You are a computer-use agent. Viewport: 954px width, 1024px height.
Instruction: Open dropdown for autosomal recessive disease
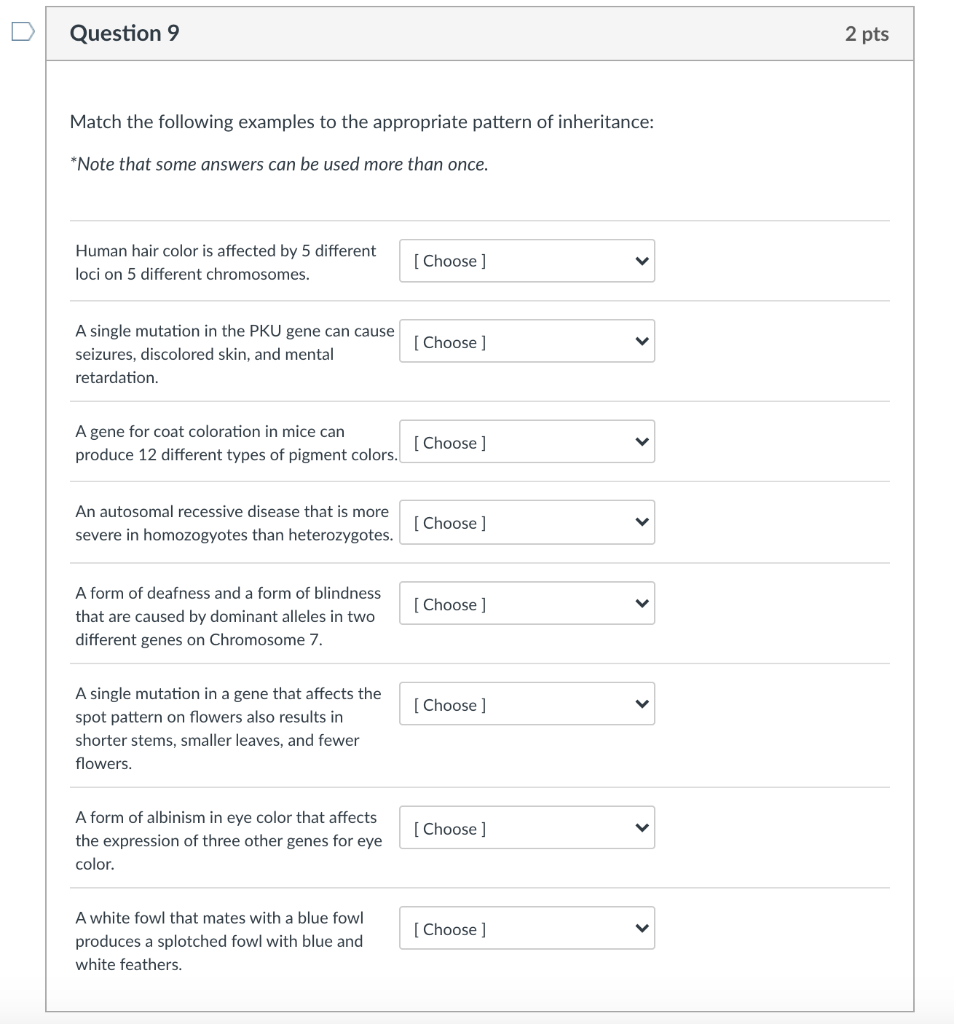(527, 523)
